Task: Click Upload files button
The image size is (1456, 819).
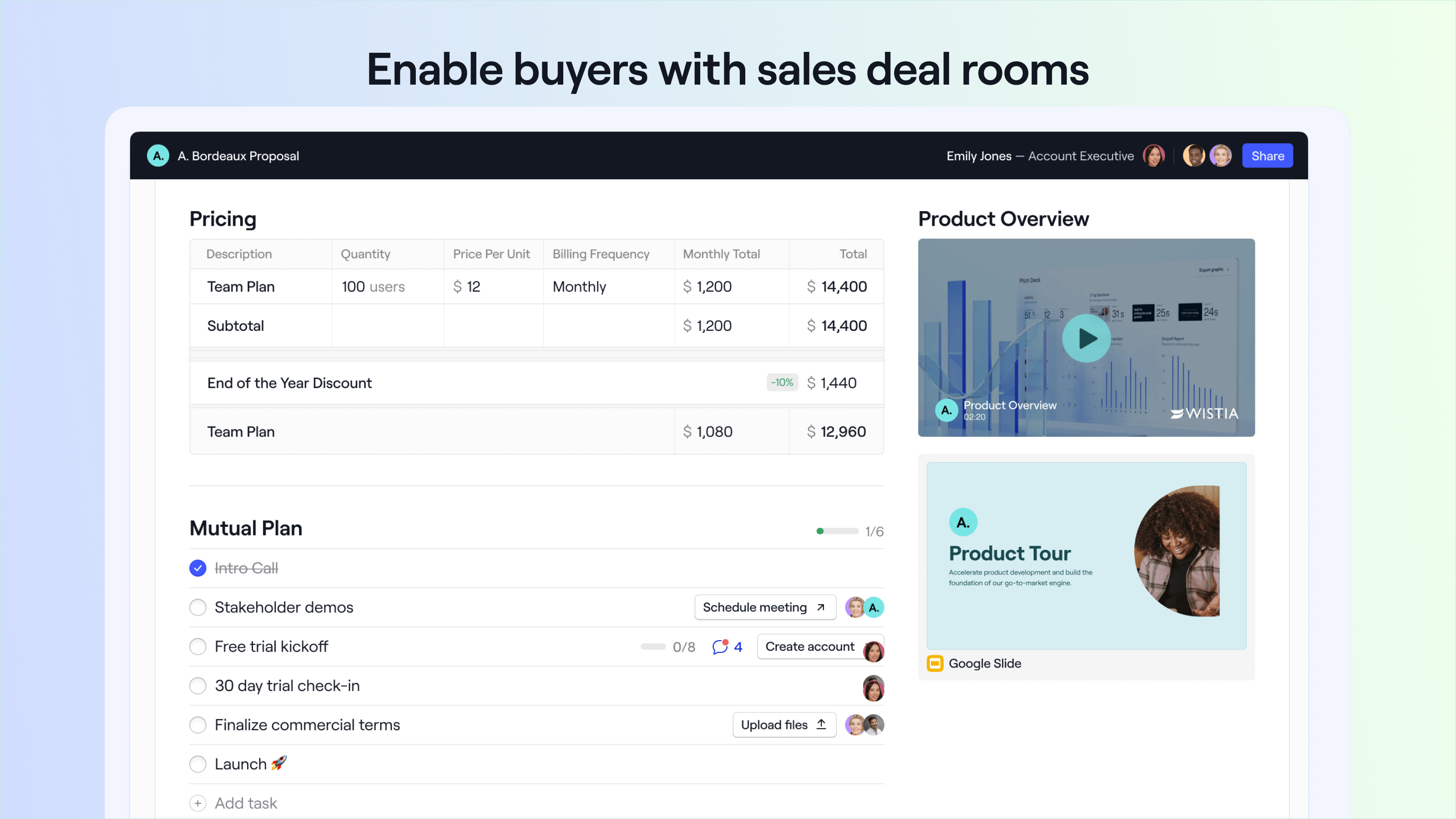Action: (x=784, y=725)
